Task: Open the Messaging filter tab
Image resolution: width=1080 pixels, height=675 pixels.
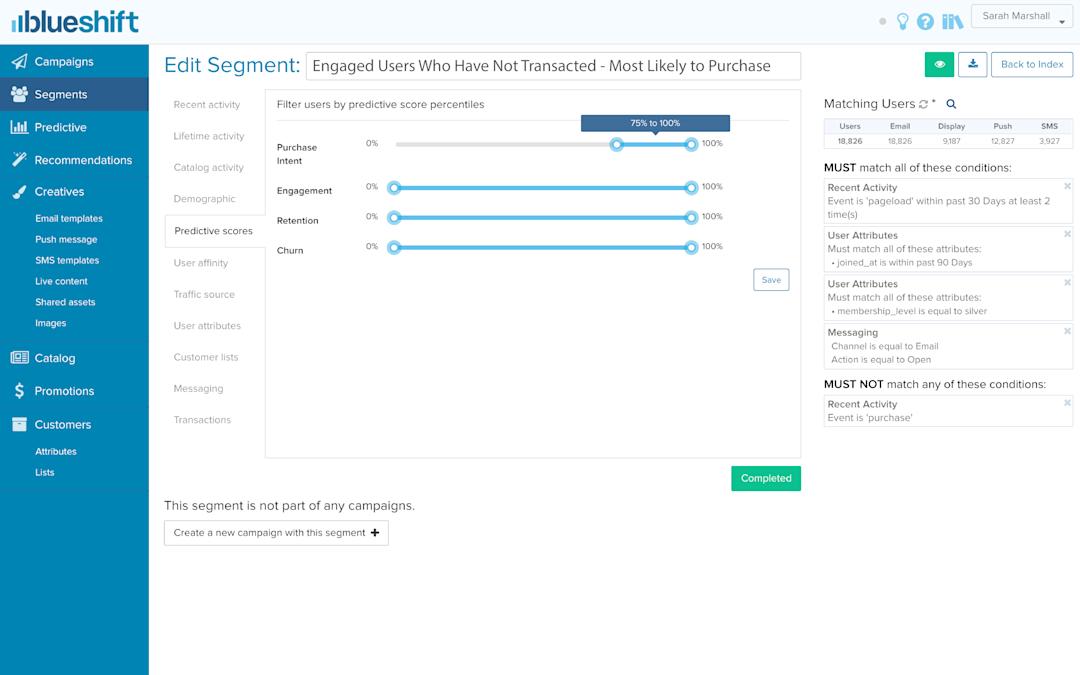Action: click(x=198, y=388)
